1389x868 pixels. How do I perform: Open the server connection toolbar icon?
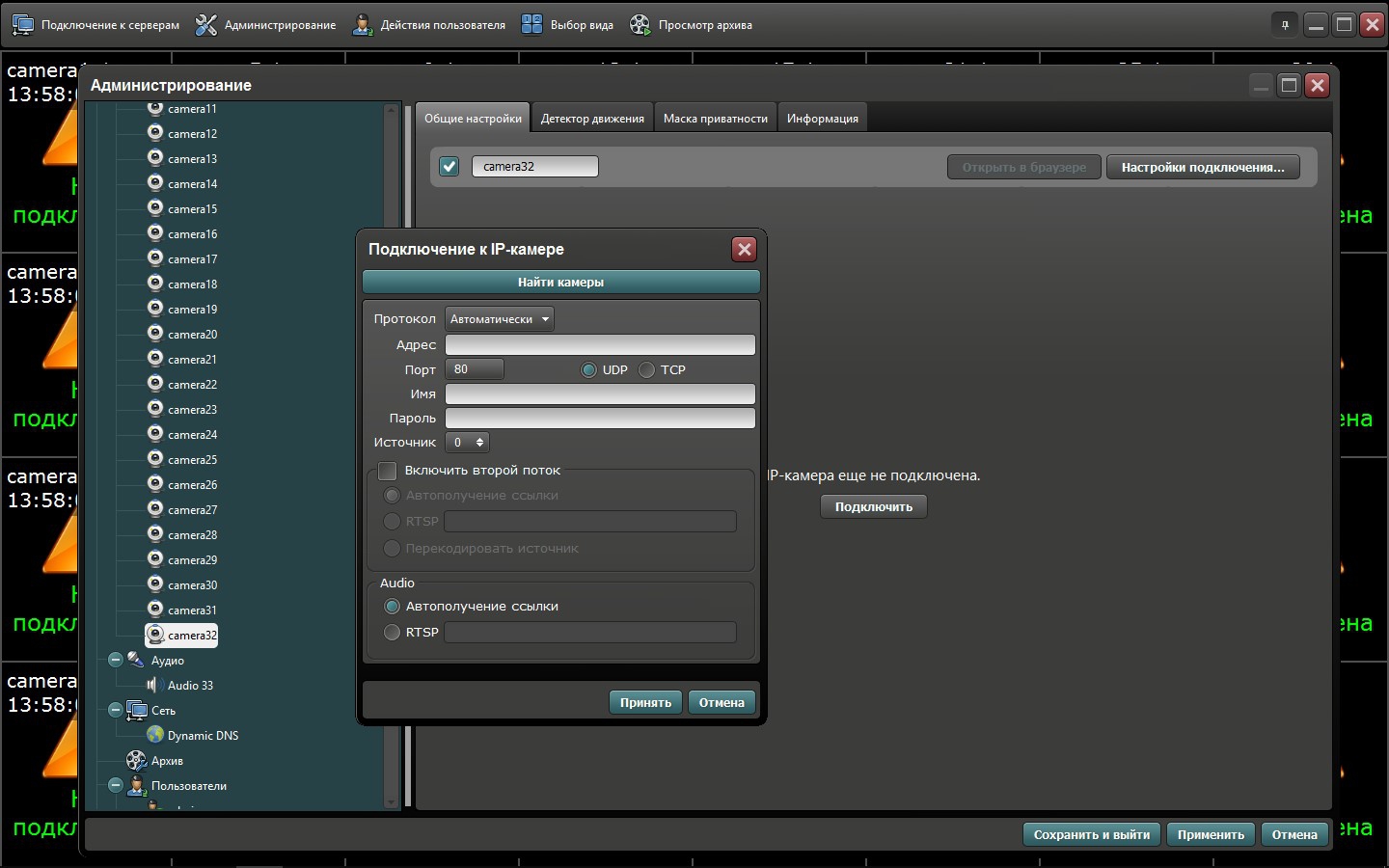point(22,25)
